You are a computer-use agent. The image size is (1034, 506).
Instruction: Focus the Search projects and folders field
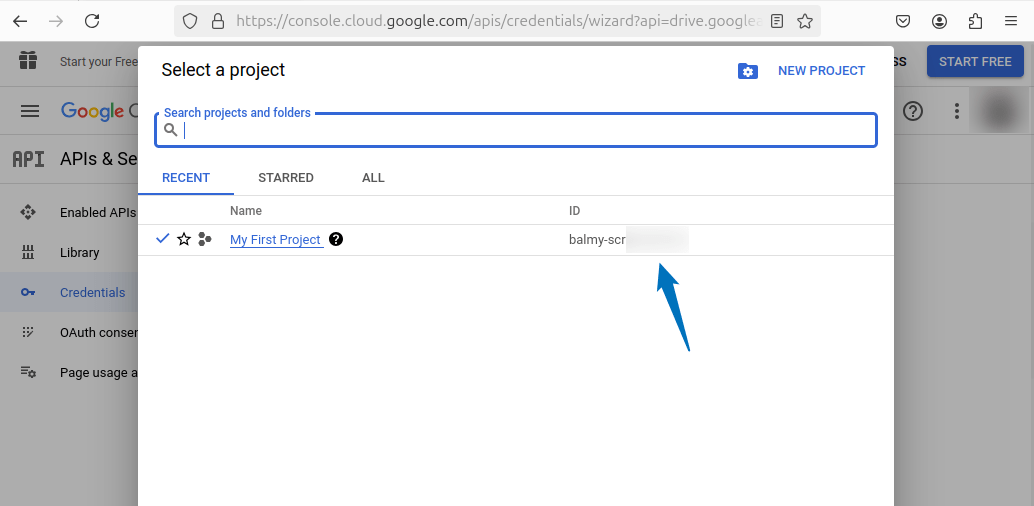[x=516, y=130]
